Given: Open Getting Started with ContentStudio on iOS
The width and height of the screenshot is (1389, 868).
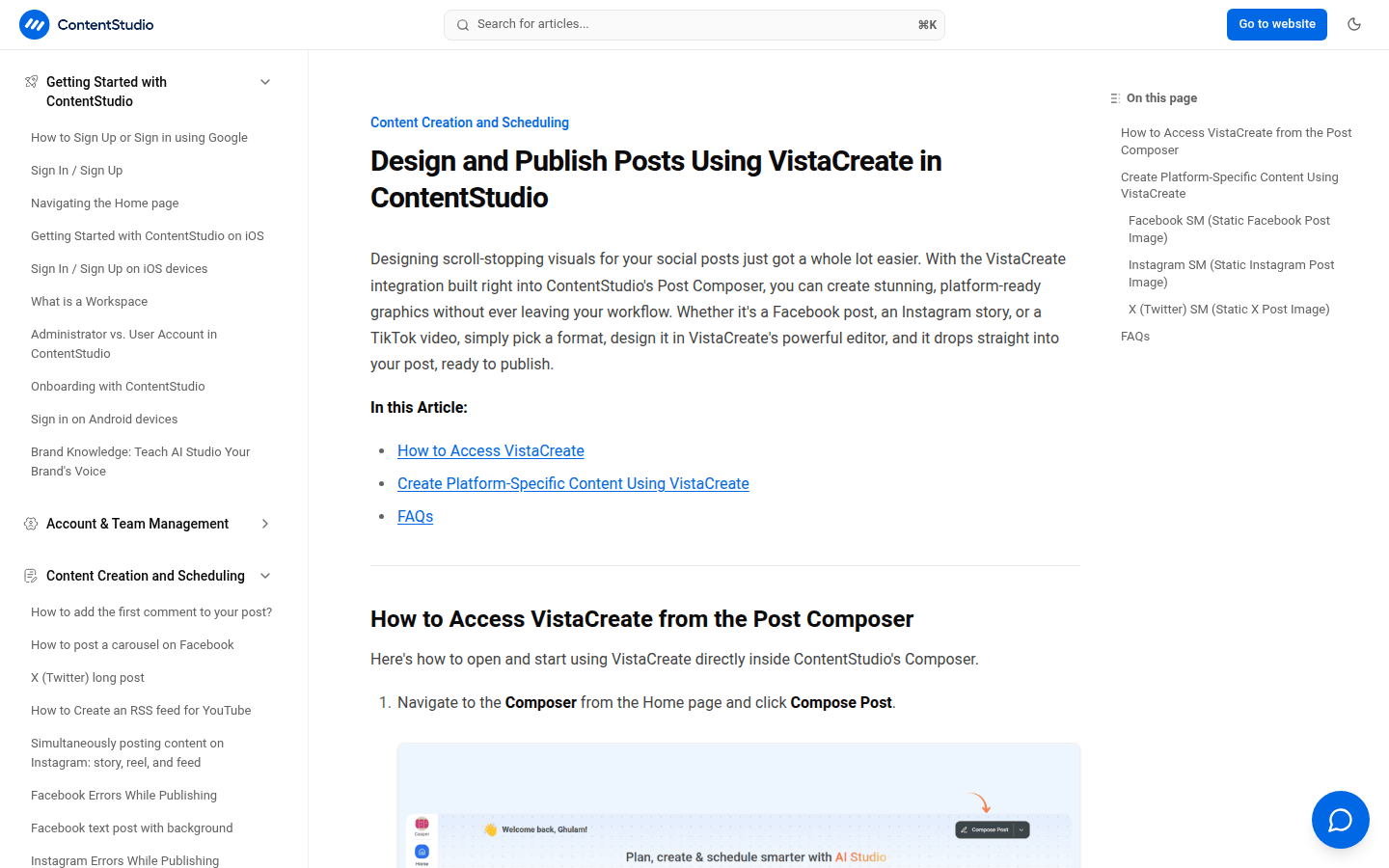Looking at the screenshot, I should click(x=148, y=236).
